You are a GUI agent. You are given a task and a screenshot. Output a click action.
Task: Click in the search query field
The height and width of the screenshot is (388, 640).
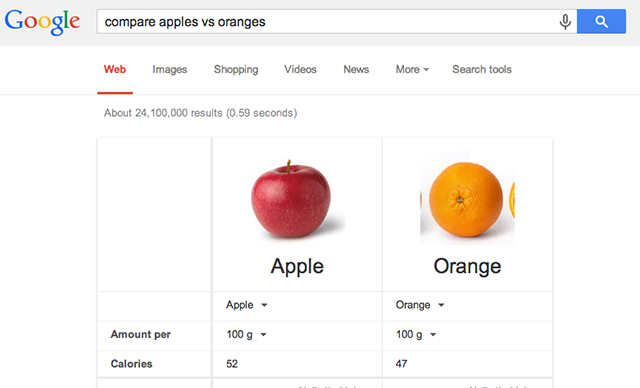point(327,22)
